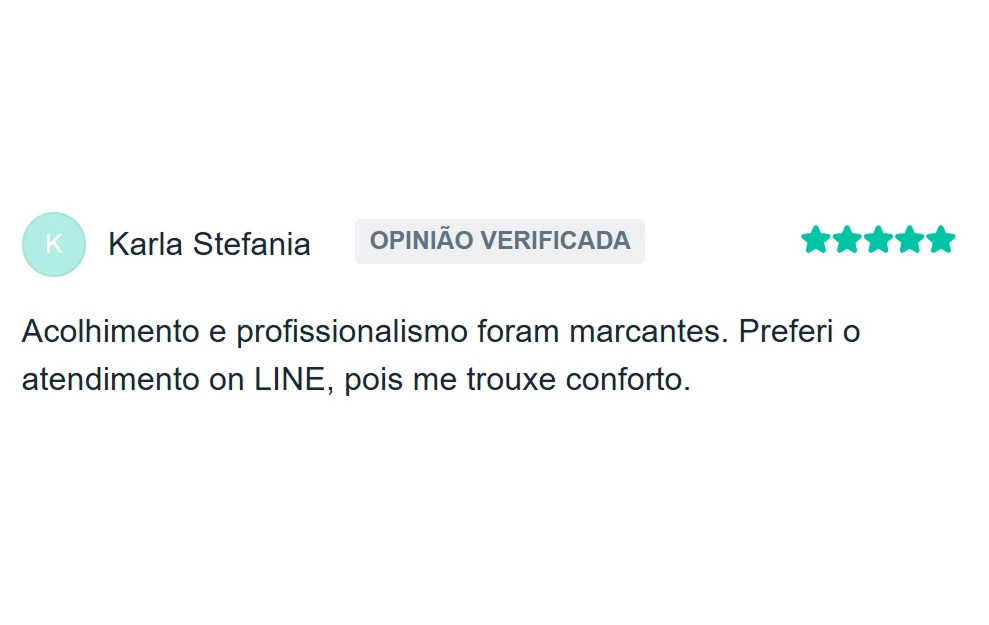Click the round K avatar icon

pyautogui.click(x=54, y=244)
